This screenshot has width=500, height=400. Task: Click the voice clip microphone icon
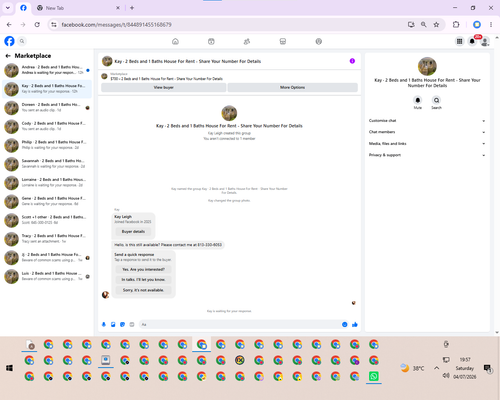click(104, 324)
